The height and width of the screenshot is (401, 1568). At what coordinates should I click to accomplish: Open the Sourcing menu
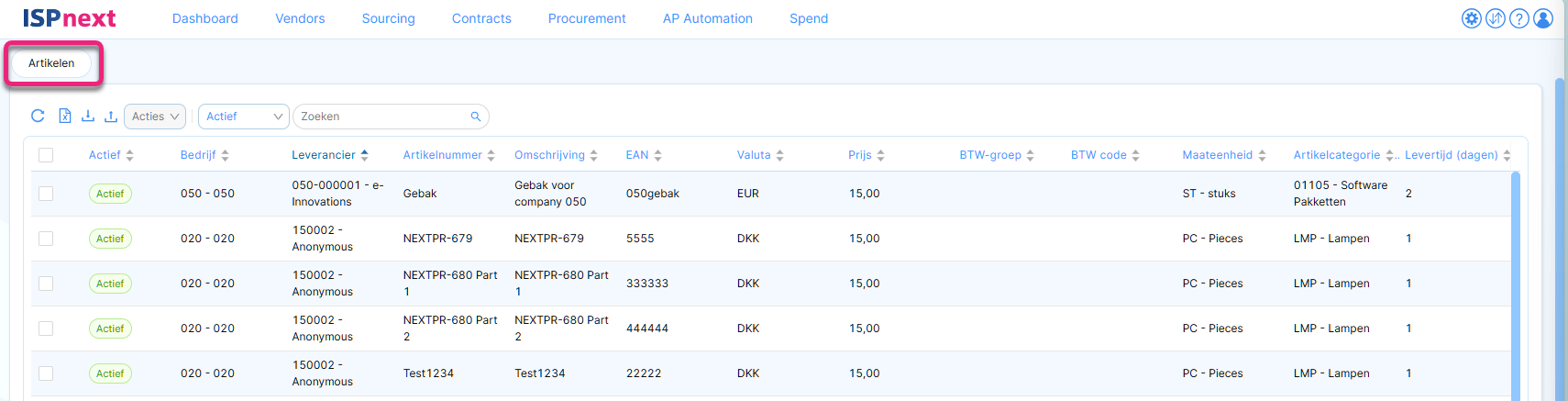coord(389,18)
